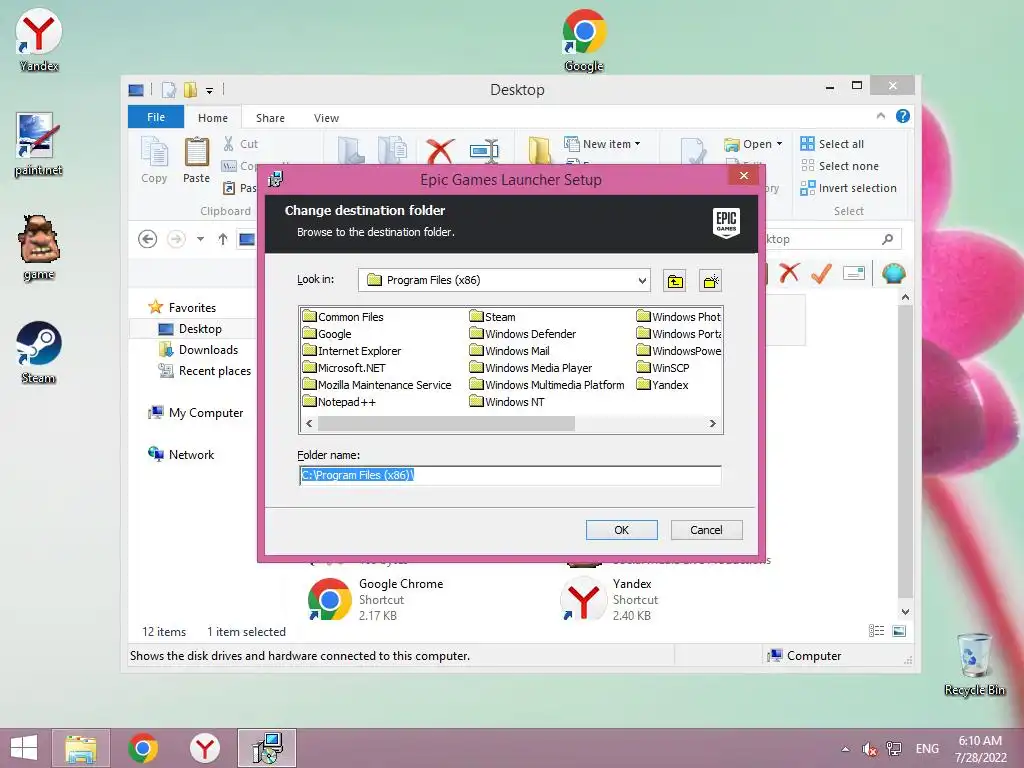This screenshot has height=768, width=1024.
Task: Select Favorites in the navigation pane
Action: 182,308
